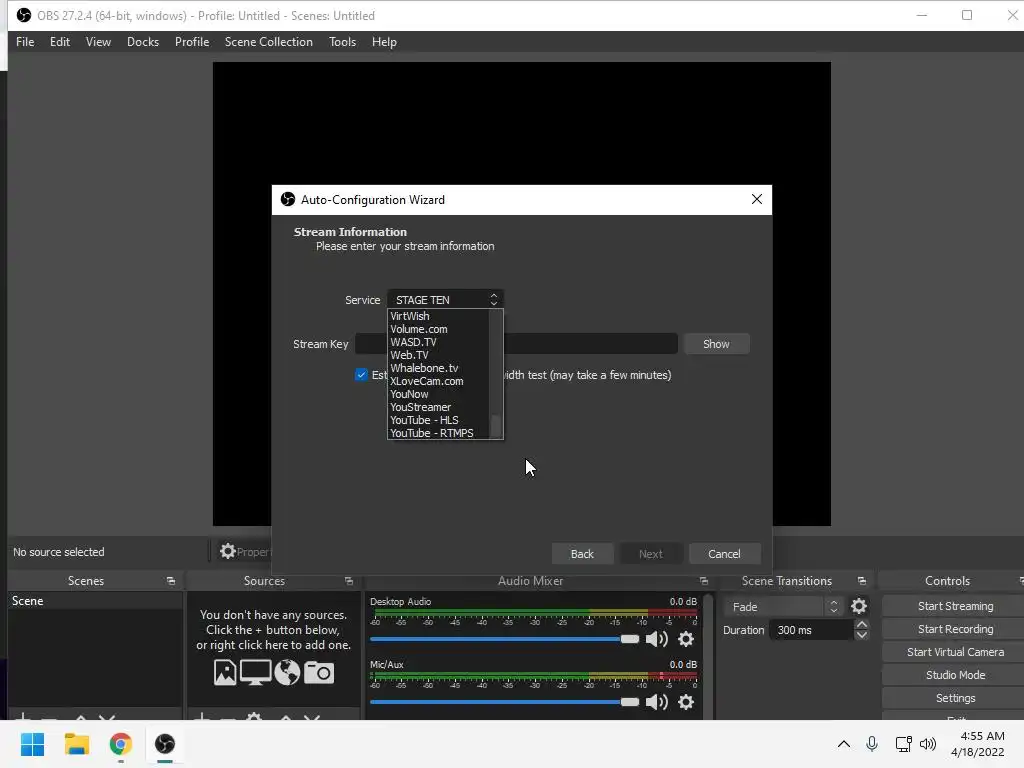Click the Back button in wizard

tap(582, 554)
